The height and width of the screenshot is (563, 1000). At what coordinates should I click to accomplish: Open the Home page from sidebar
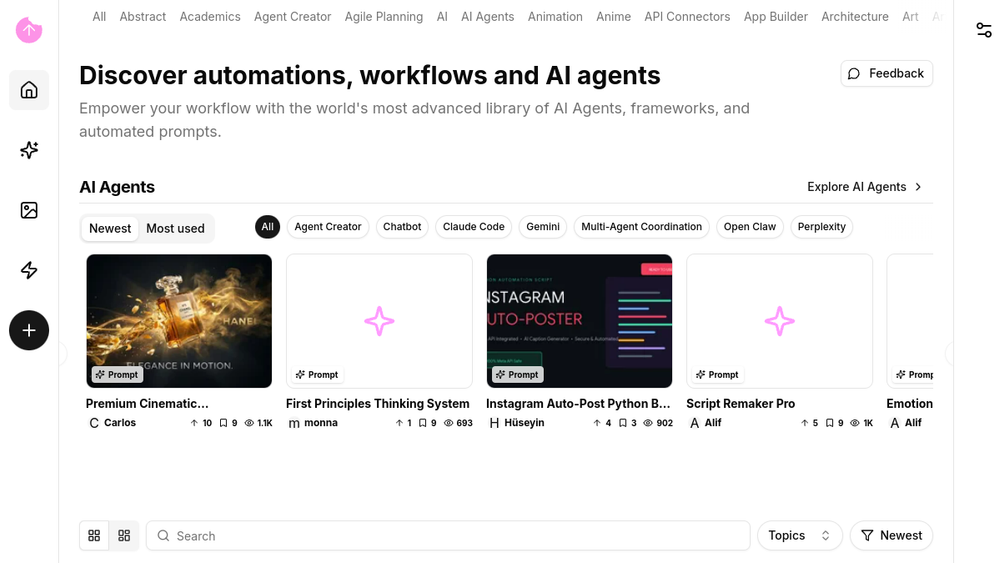coord(29,90)
